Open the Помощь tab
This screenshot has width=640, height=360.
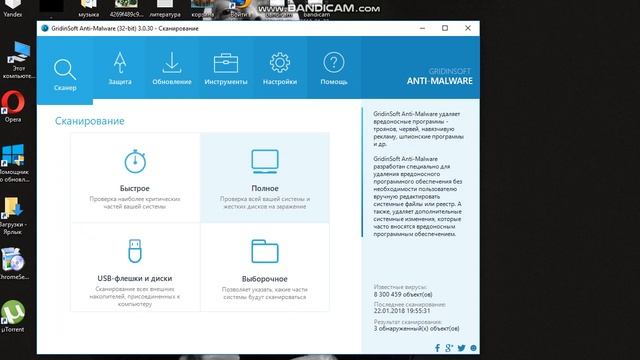click(333, 68)
